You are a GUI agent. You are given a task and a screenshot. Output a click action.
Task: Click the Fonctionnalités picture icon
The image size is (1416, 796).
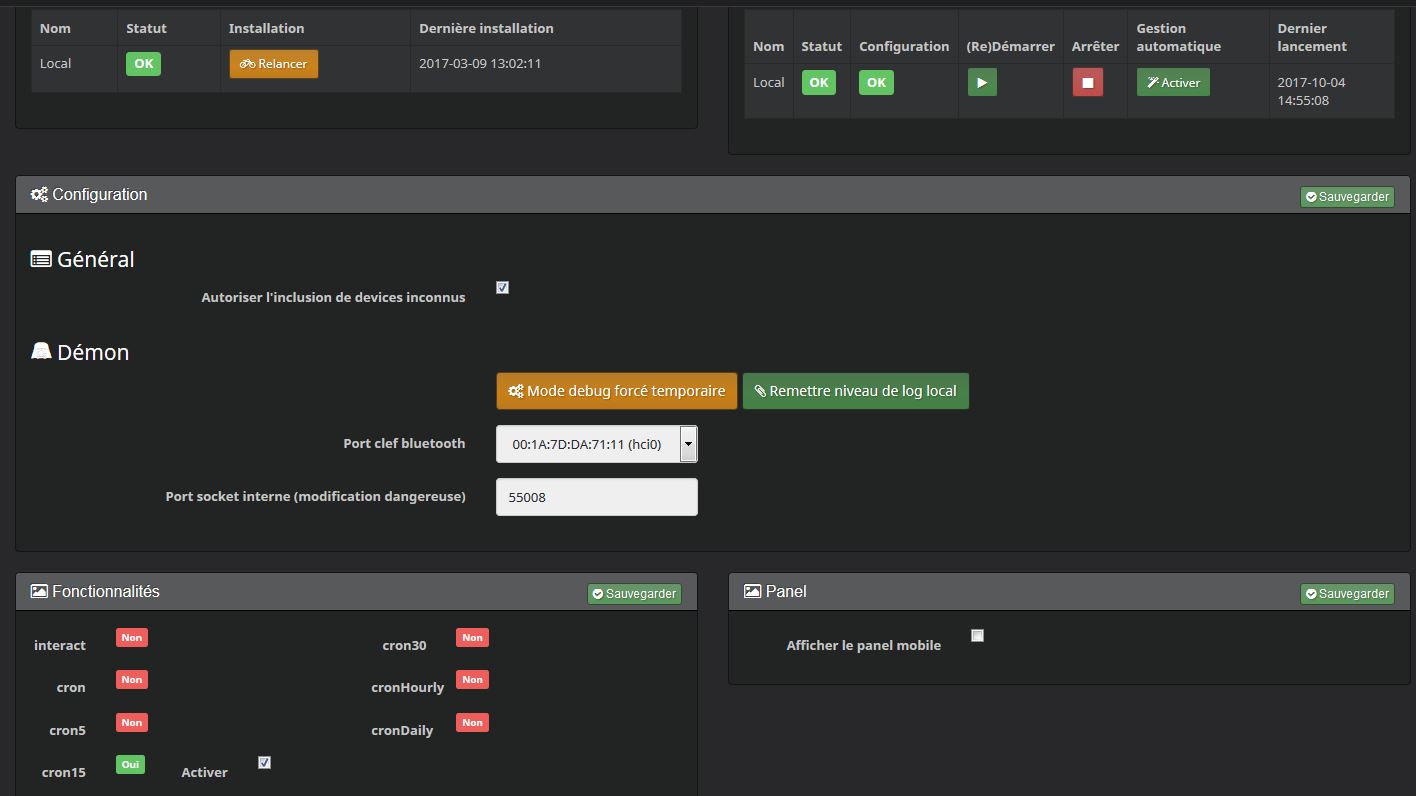[39, 592]
